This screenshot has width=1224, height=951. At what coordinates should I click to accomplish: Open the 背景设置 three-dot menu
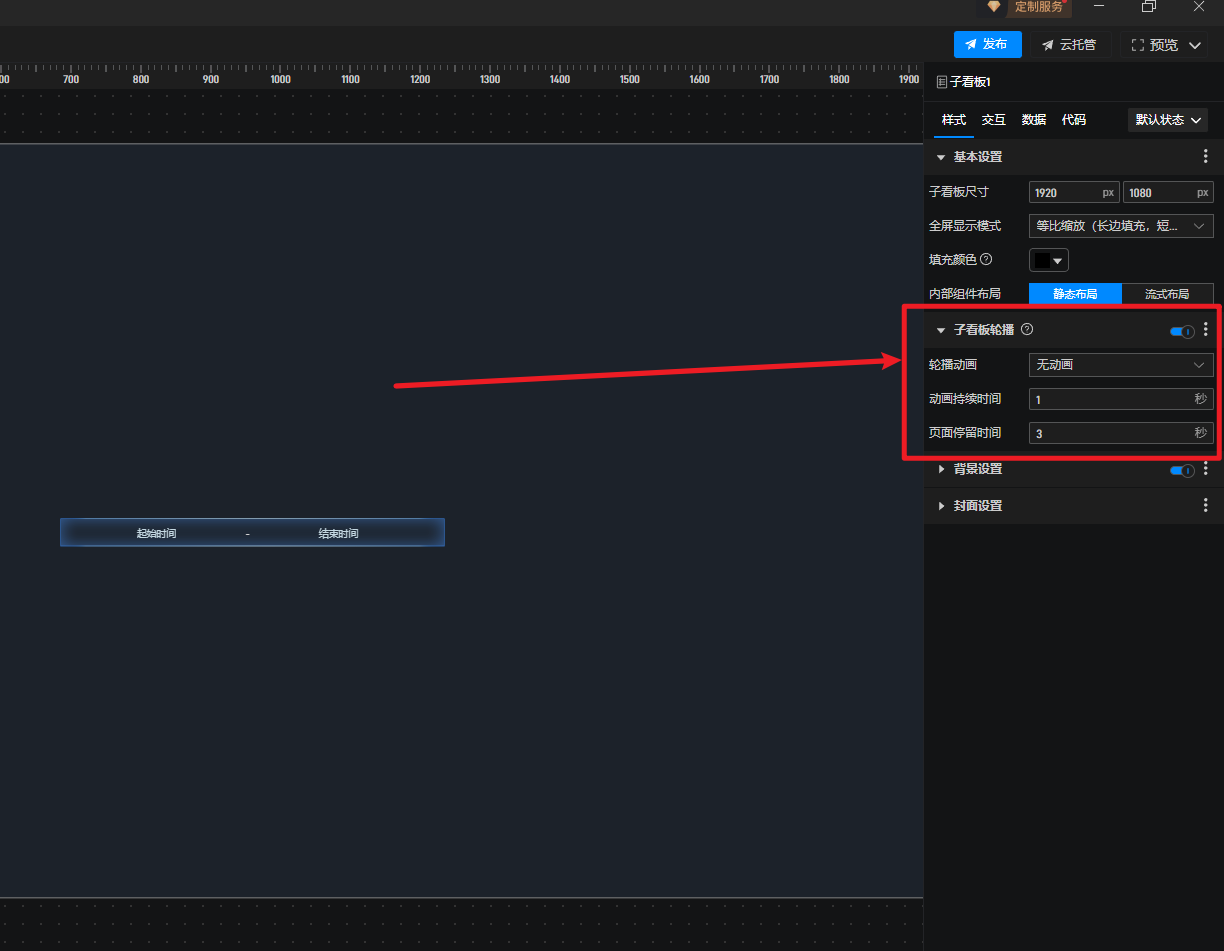[x=1205, y=469]
